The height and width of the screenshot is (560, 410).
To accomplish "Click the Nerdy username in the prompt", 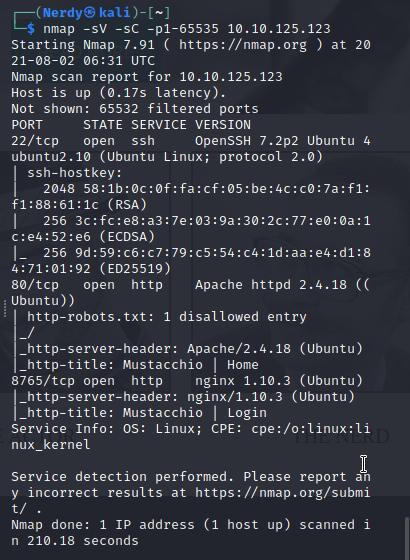I will coord(63,13).
